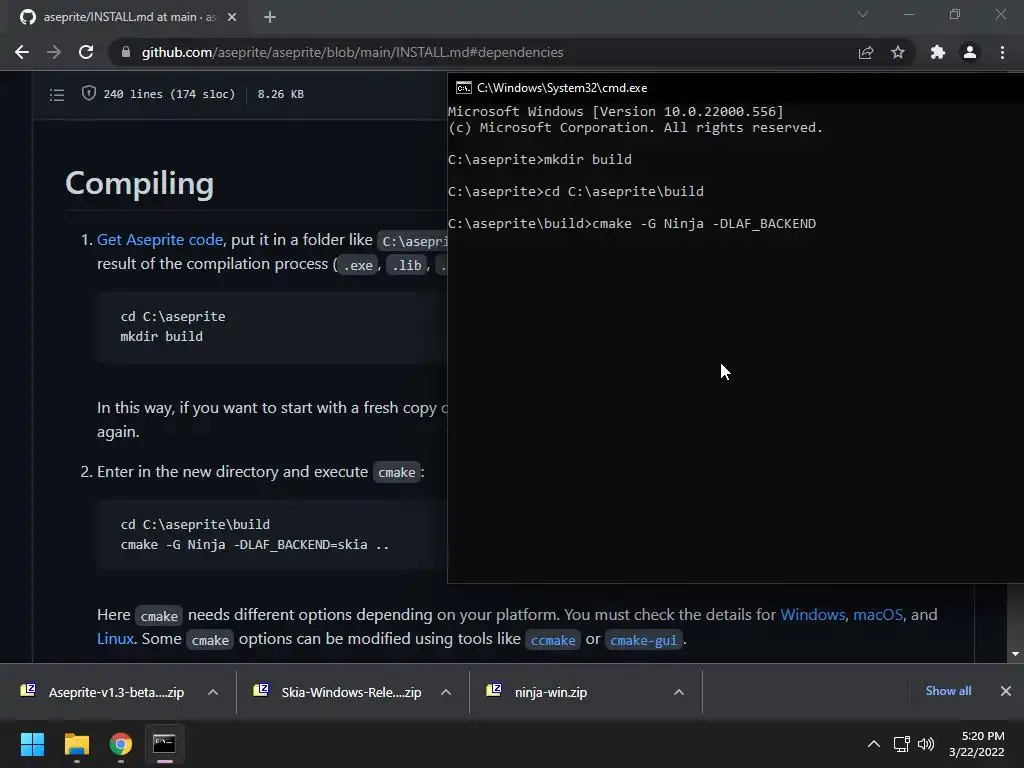Click the share page icon in address bar
This screenshot has height=768, width=1024.
click(x=866, y=52)
